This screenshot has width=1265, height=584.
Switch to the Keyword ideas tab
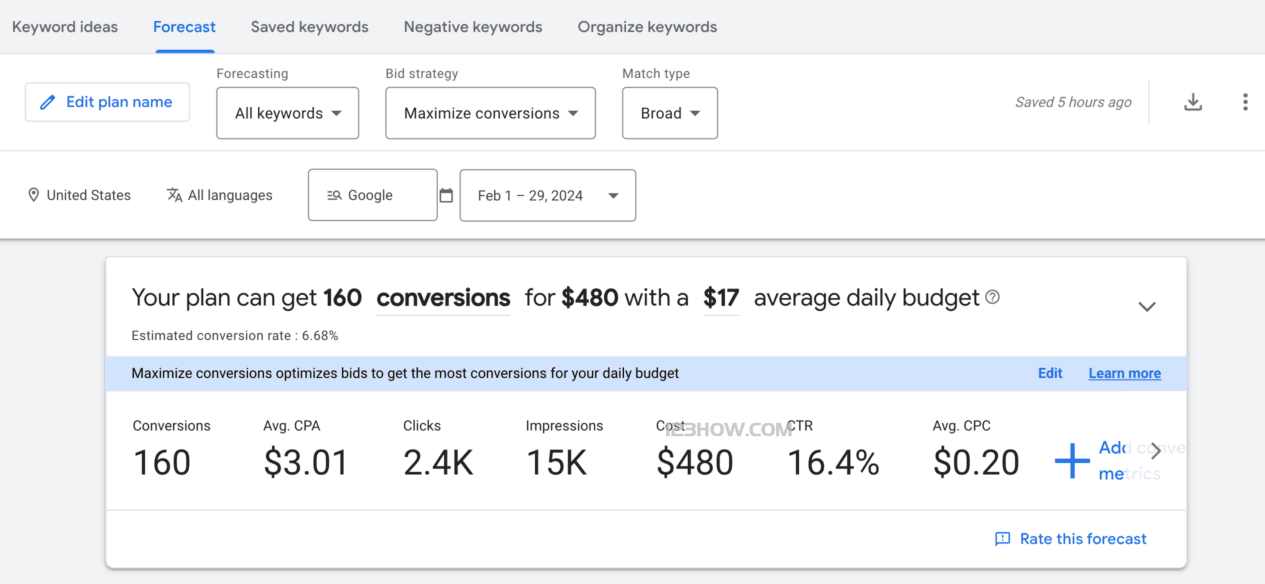click(65, 27)
